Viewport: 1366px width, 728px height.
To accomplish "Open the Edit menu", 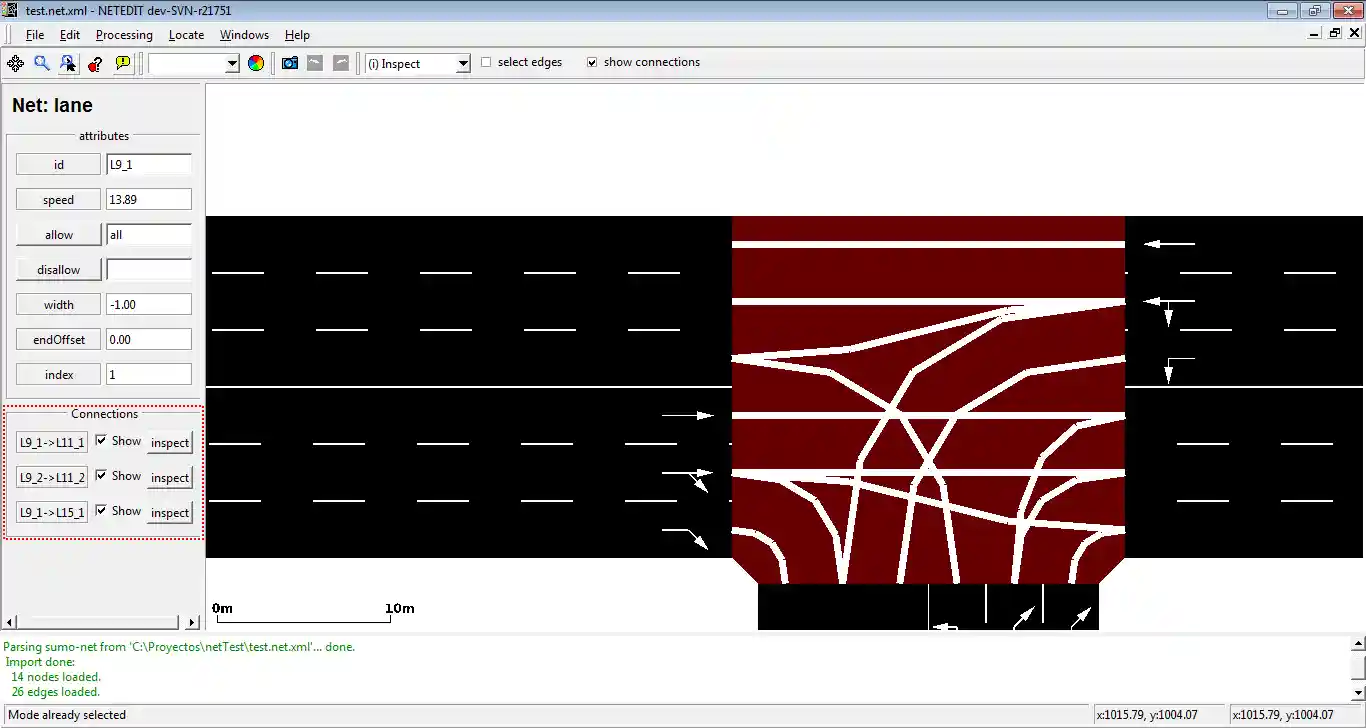I will point(69,35).
